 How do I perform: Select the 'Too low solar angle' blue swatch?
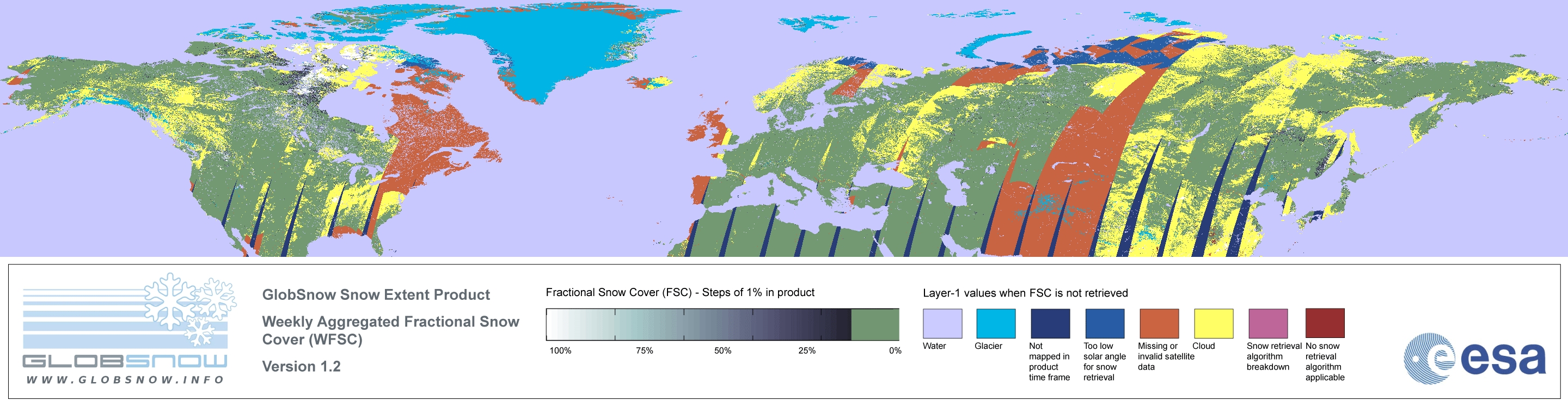pyautogui.click(x=1105, y=323)
